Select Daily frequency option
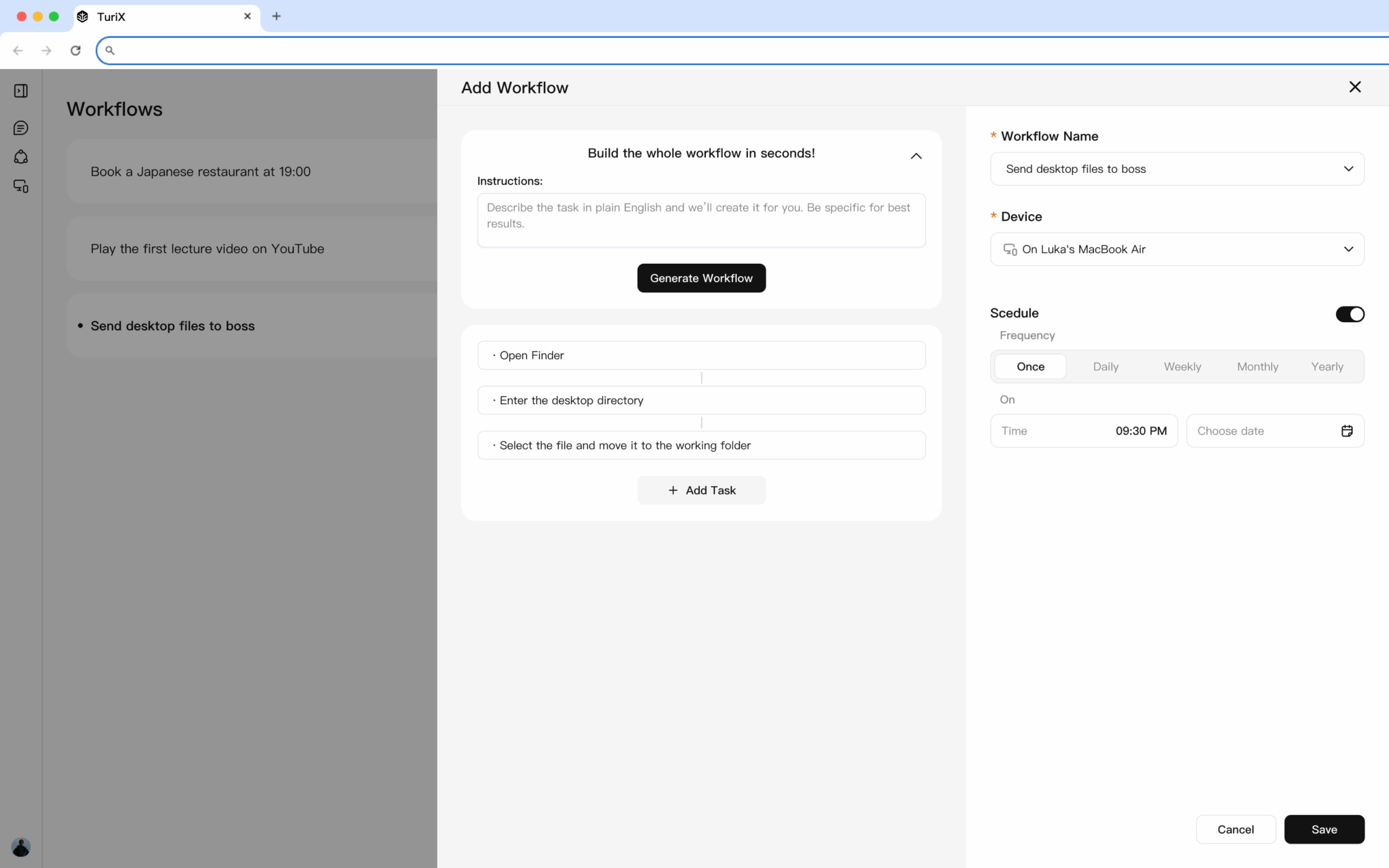Image resolution: width=1389 pixels, height=868 pixels. coord(1105,367)
